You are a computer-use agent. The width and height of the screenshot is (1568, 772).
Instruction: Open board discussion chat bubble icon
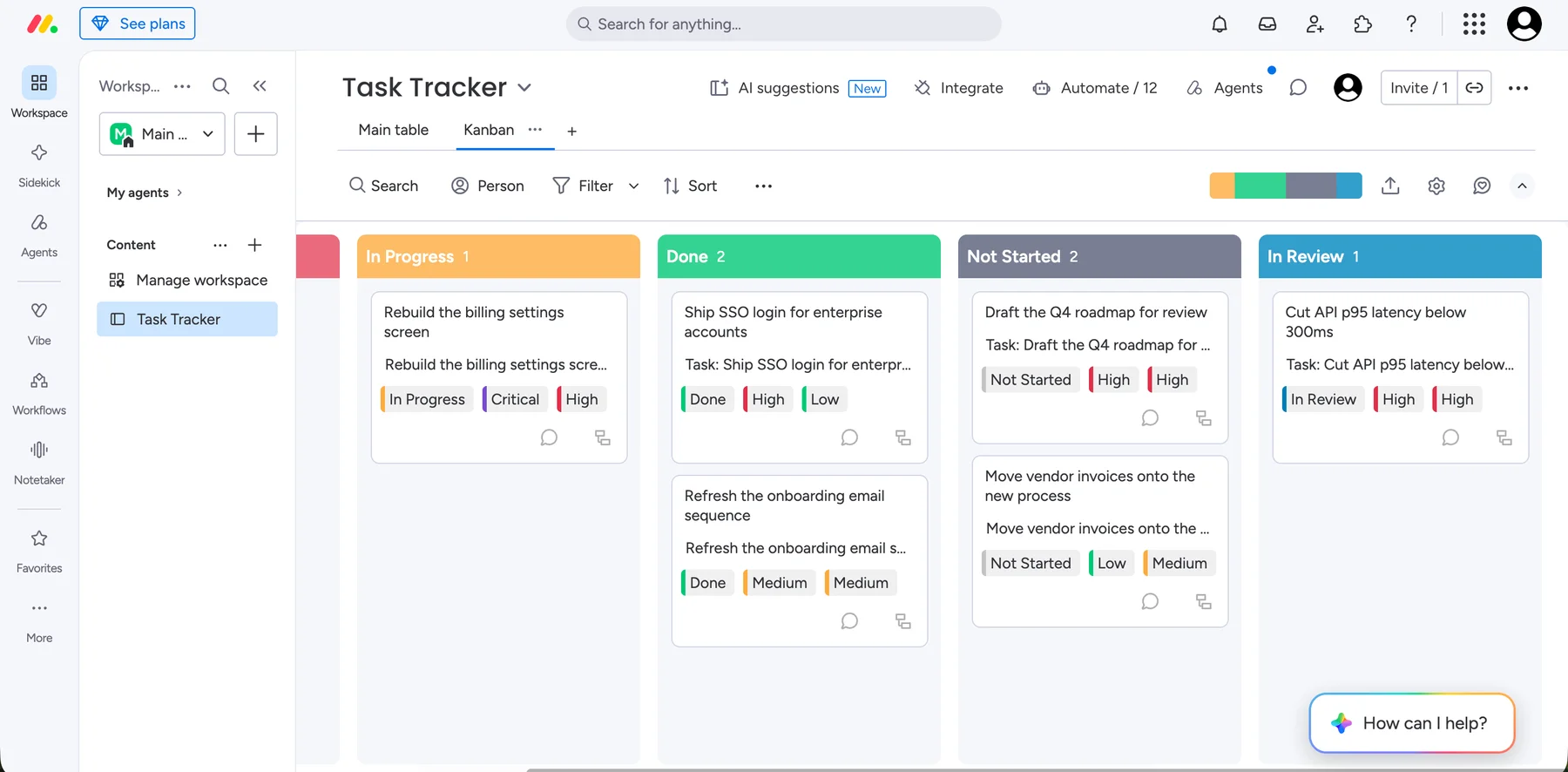pos(1298,88)
